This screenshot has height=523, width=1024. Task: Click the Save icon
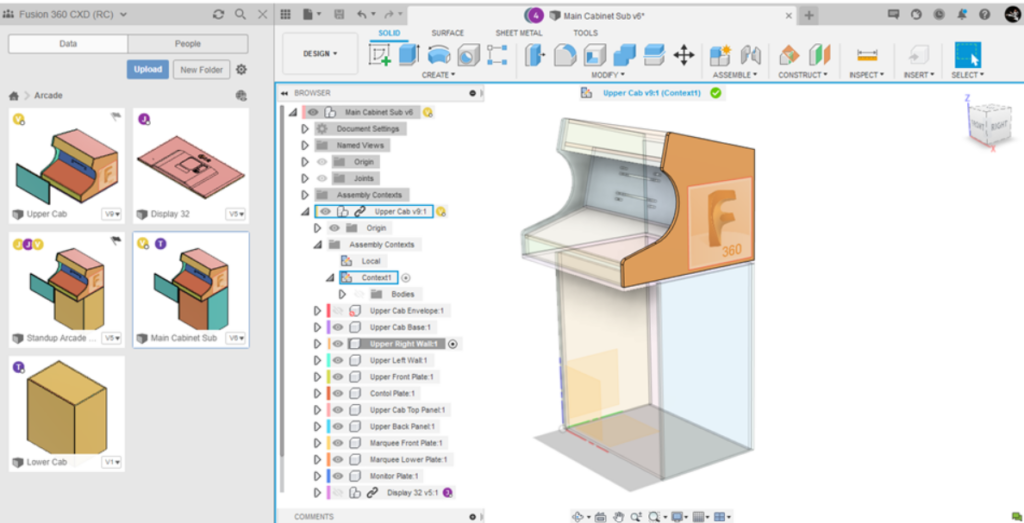340,14
